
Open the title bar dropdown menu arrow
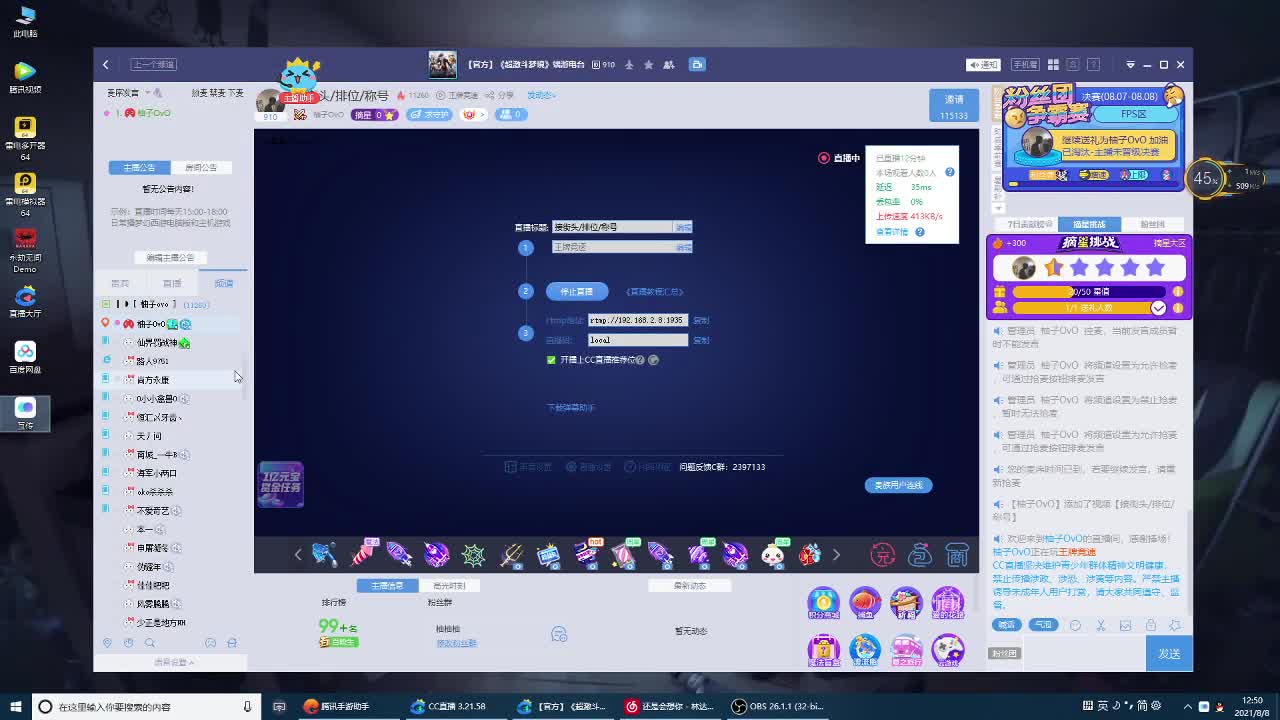(1130, 64)
